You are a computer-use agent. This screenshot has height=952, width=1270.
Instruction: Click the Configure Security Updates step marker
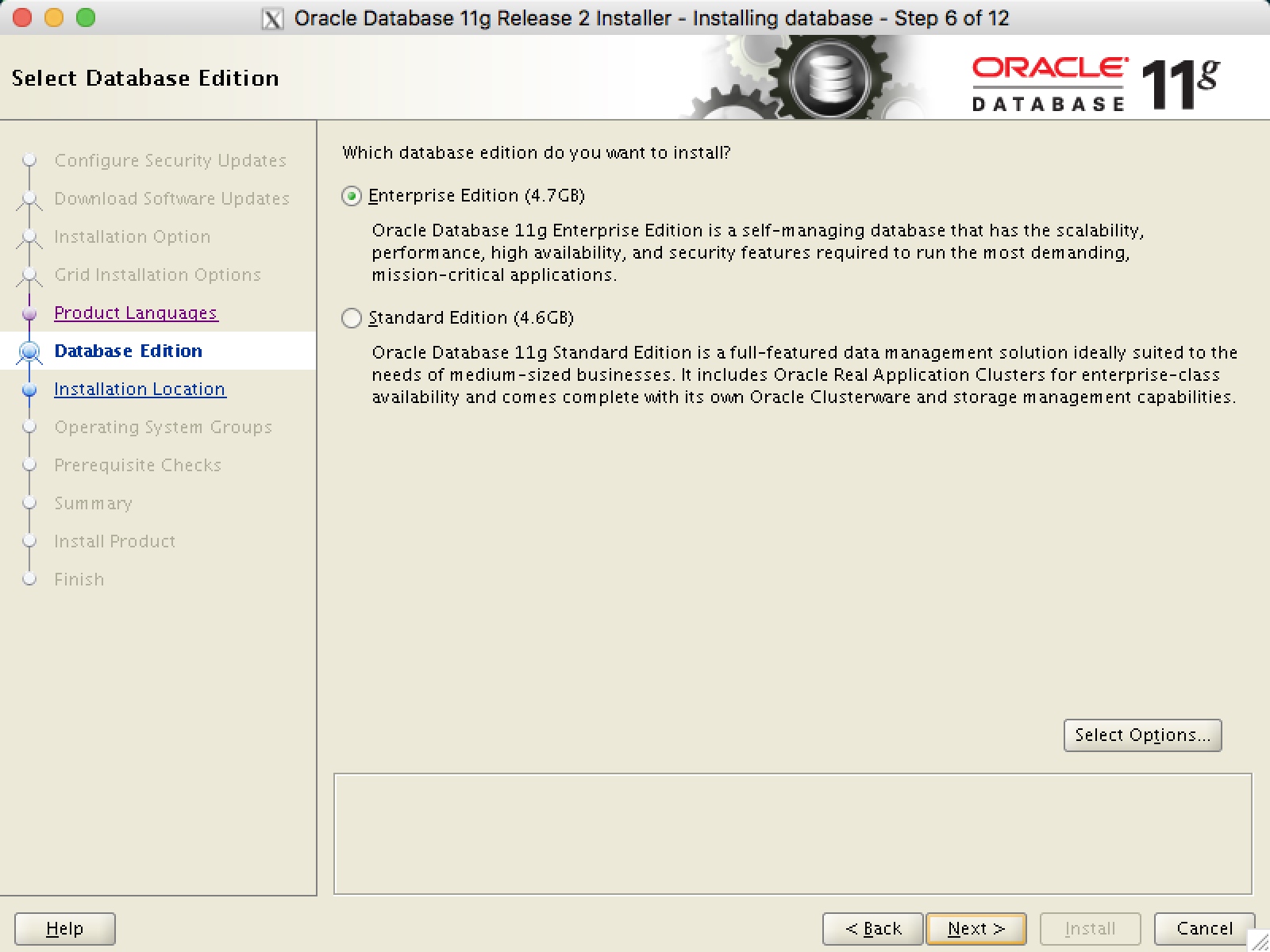(x=29, y=160)
